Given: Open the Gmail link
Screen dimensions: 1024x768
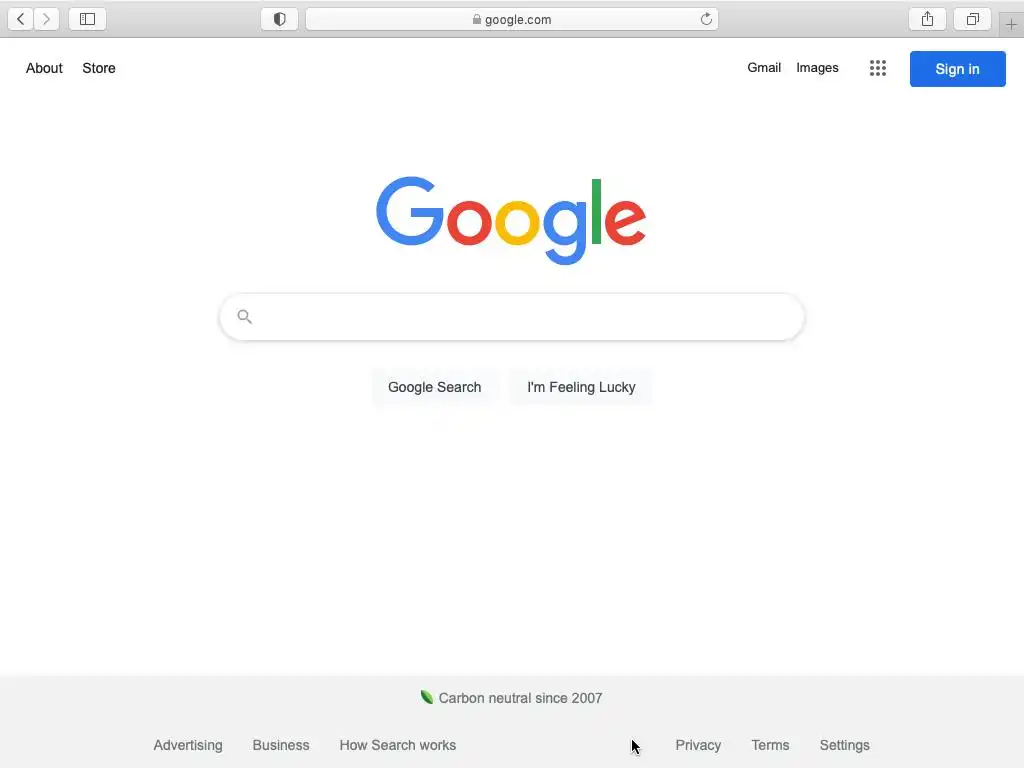Looking at the screenshot, I should [x=764, y=68].
